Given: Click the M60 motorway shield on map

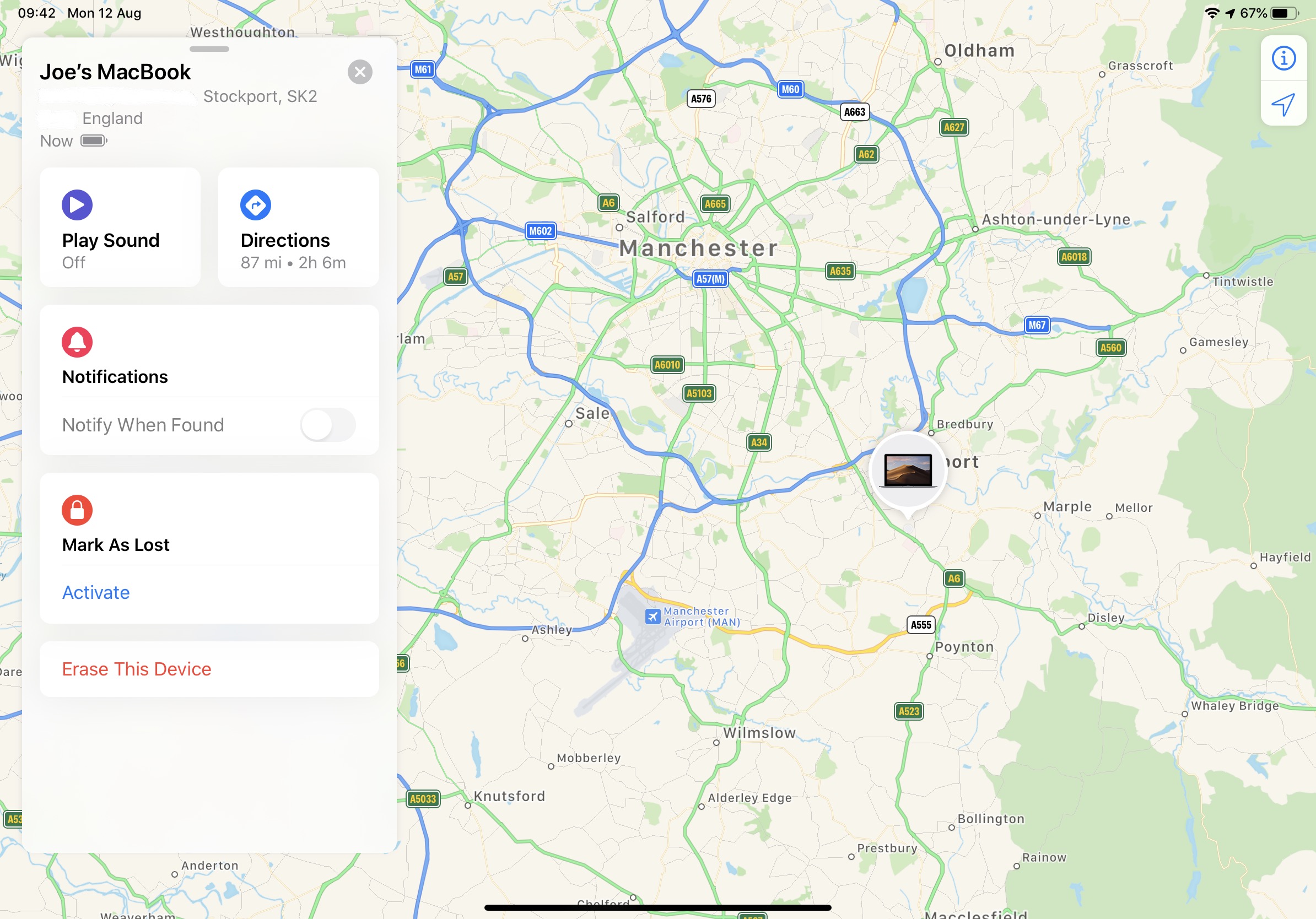Looking at the screenshot, I should (x=790, y=89).
